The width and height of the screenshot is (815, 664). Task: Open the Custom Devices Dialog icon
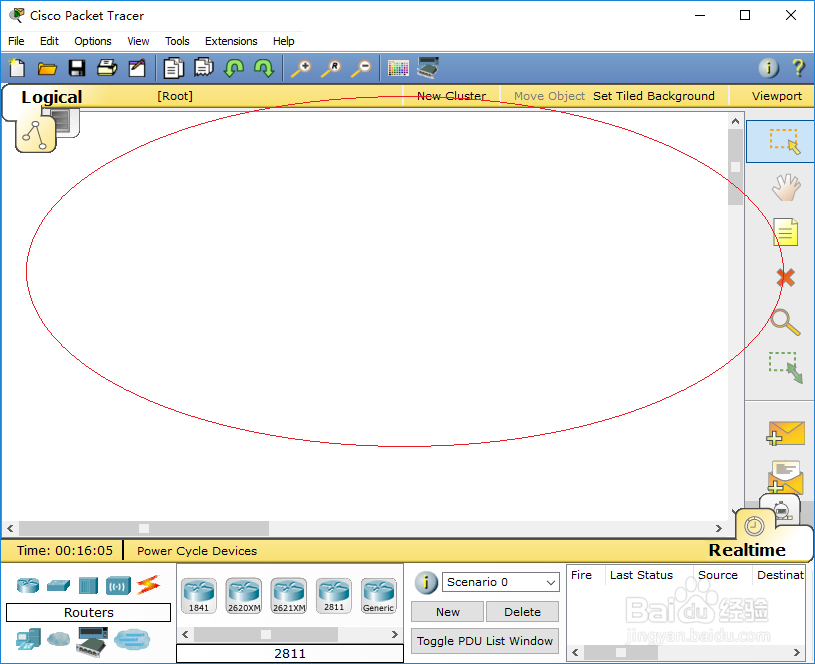click(x=428, y=68)
